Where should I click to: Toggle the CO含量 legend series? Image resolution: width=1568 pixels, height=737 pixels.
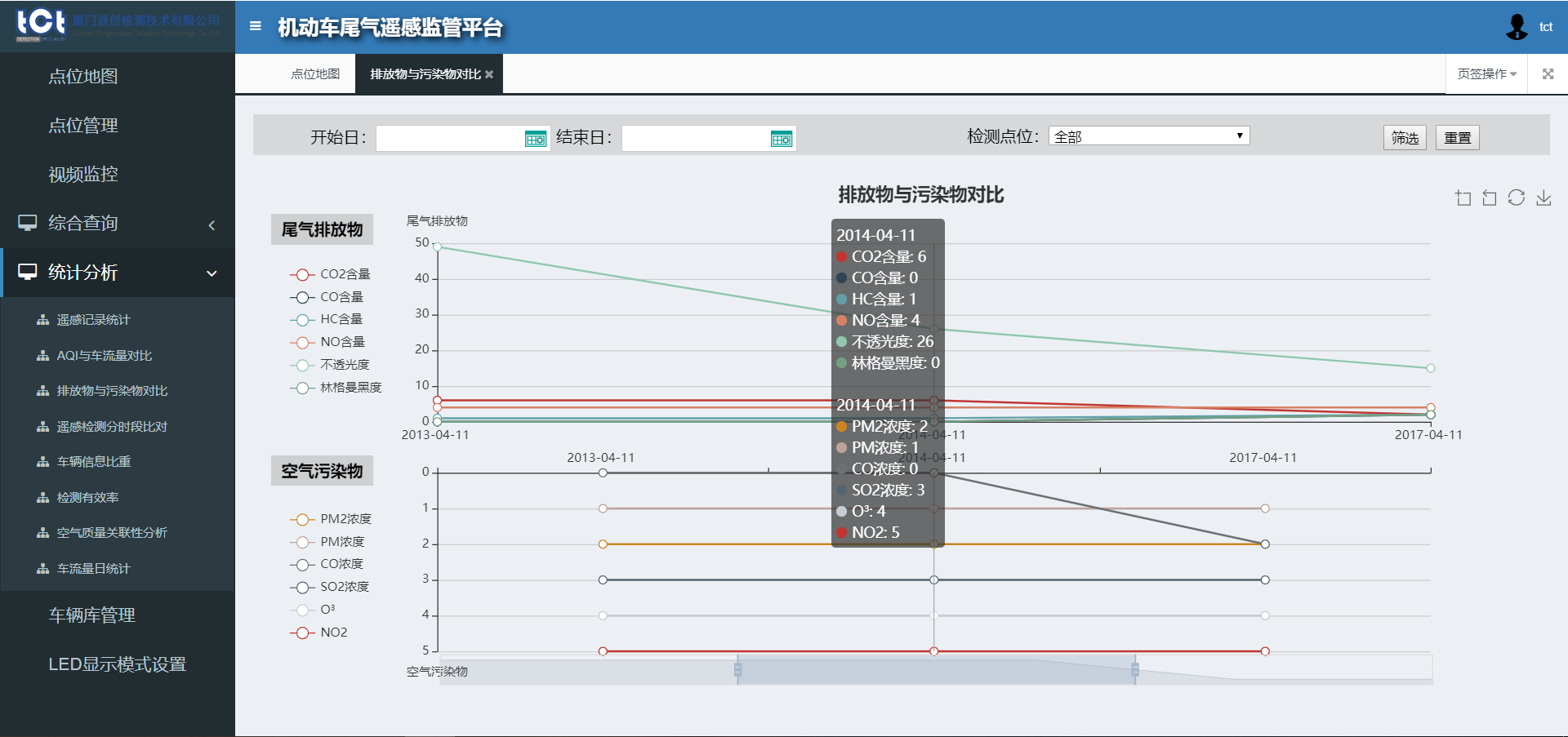(327, 297)
